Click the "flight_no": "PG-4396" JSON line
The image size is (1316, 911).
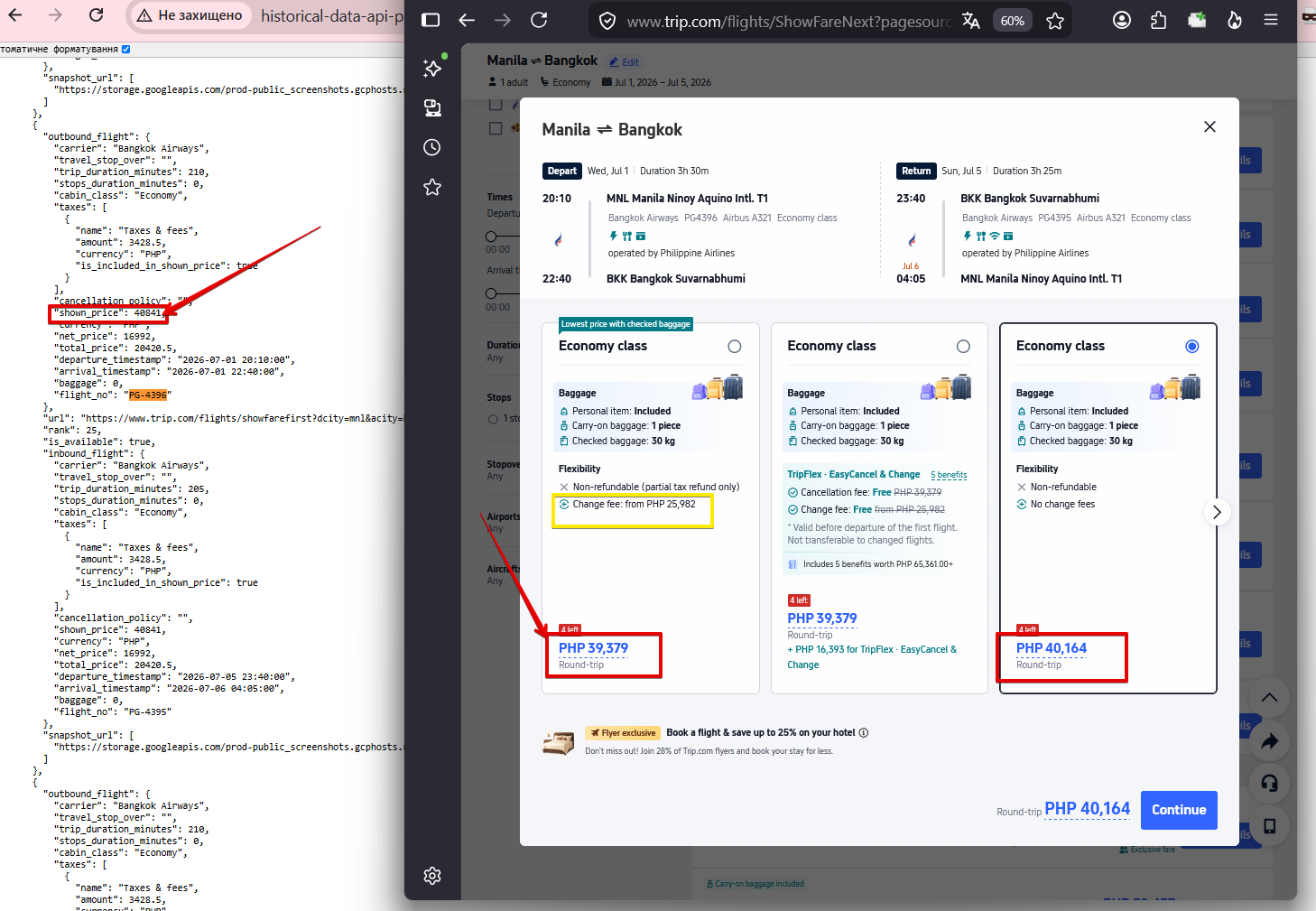pyautogui.click(x=113, y=395)
